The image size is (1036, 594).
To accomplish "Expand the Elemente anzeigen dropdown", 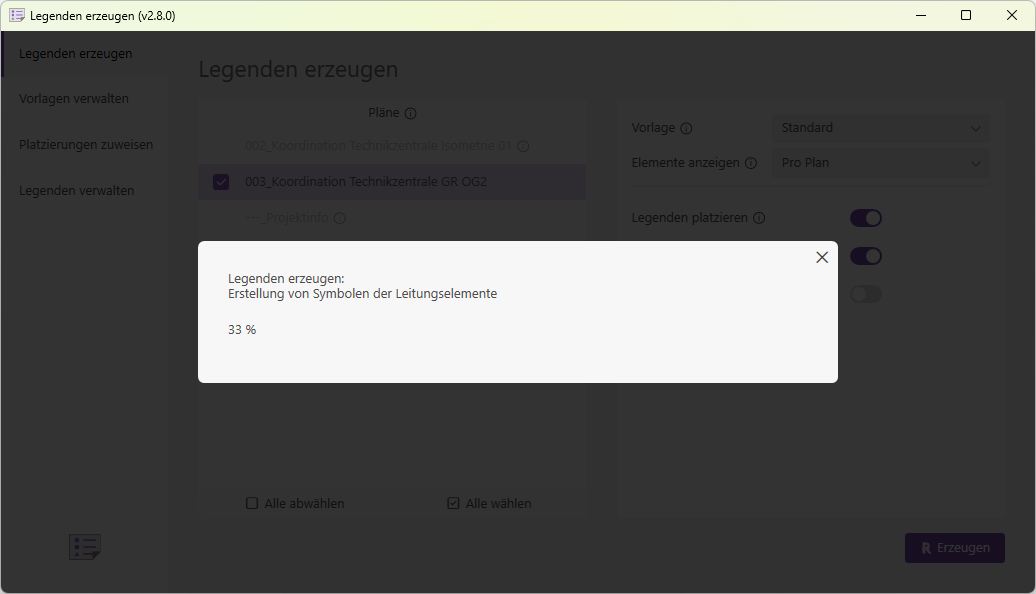I will coord(881,163).
